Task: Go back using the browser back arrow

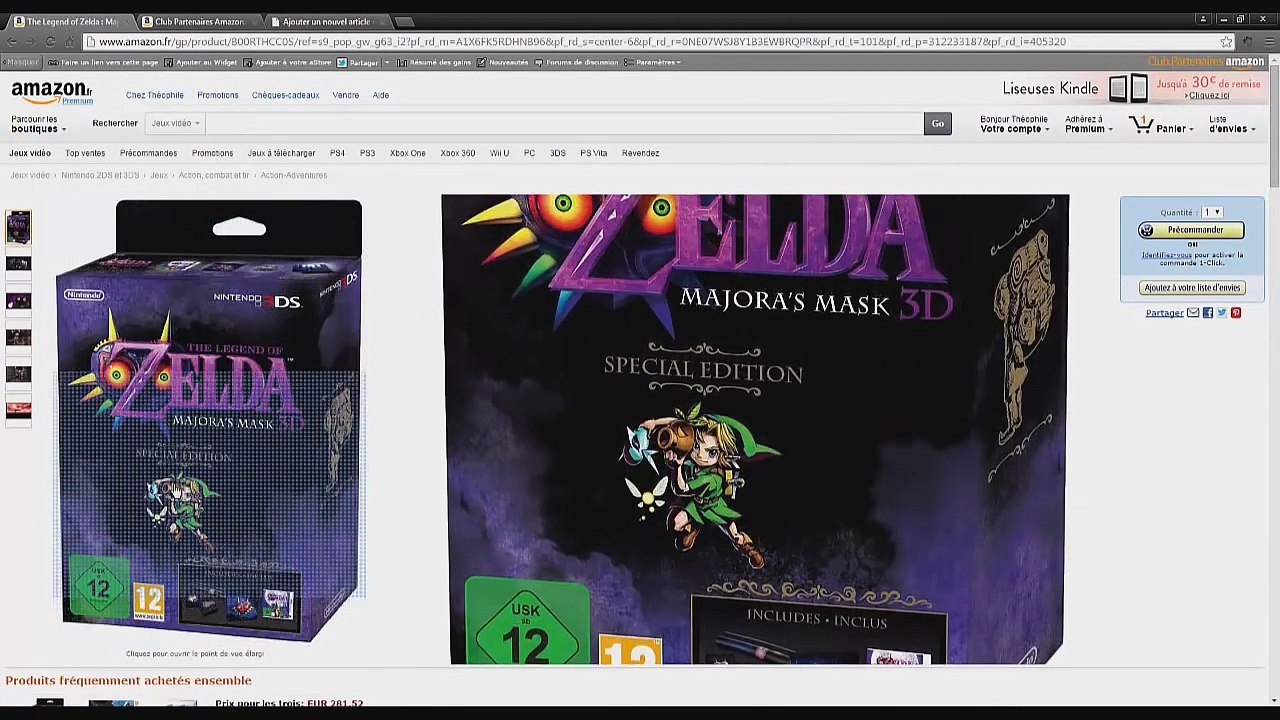Action: (12, 42)
